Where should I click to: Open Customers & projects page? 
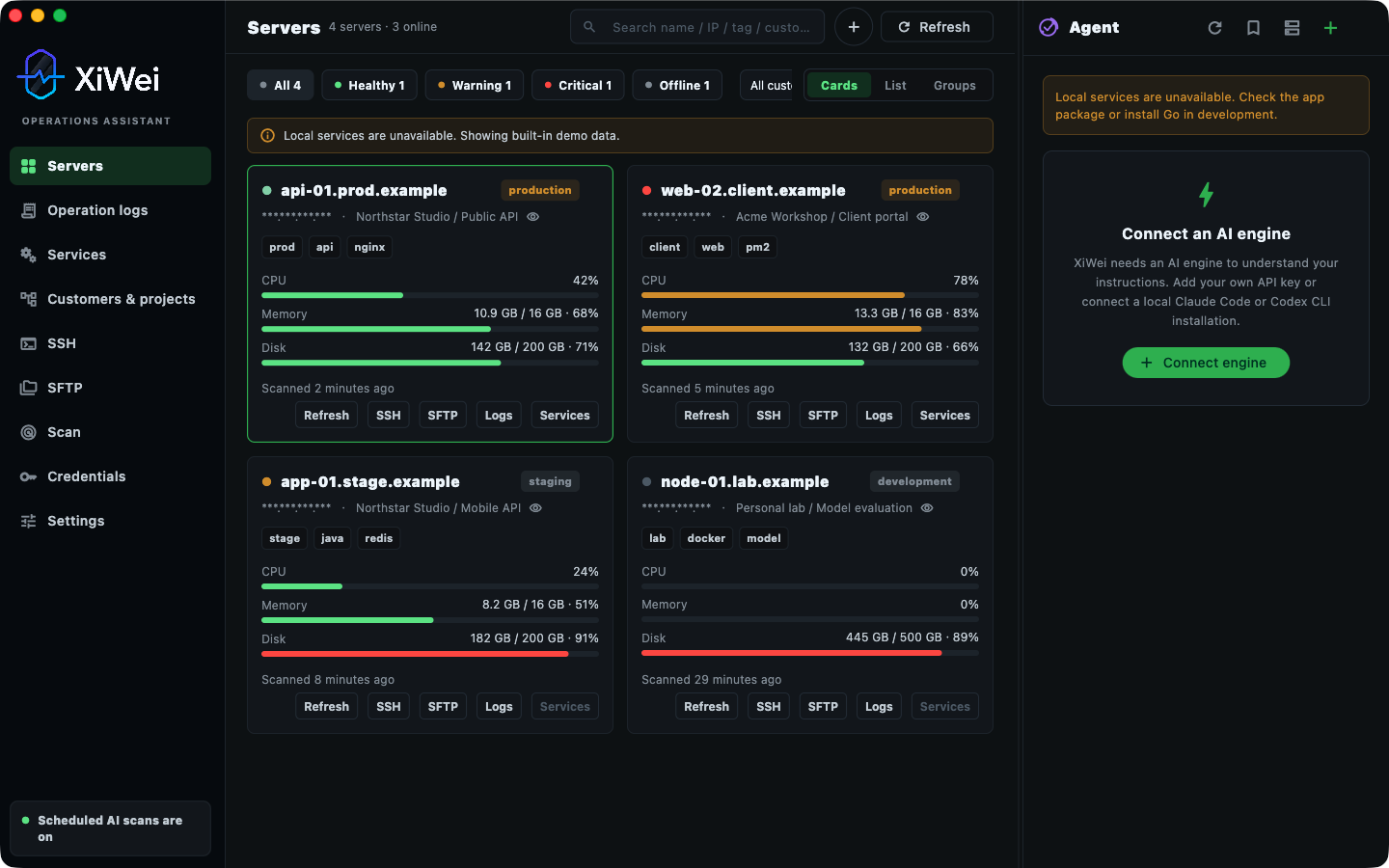click(x=110, y=299)
